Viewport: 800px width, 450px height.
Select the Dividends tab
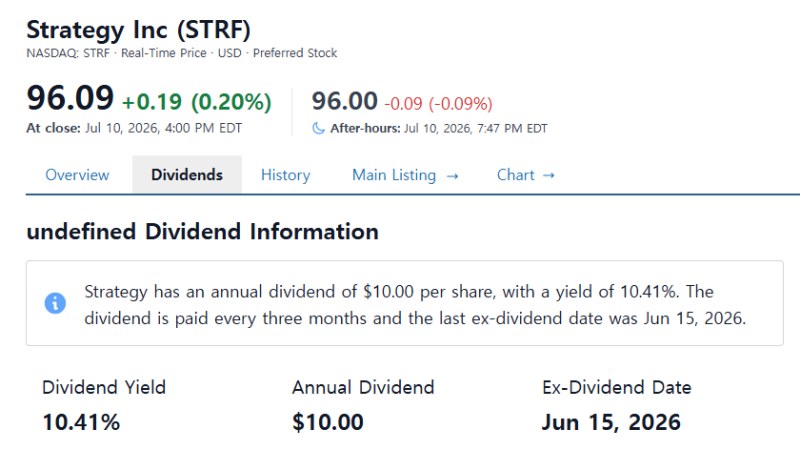click(187, 175)
